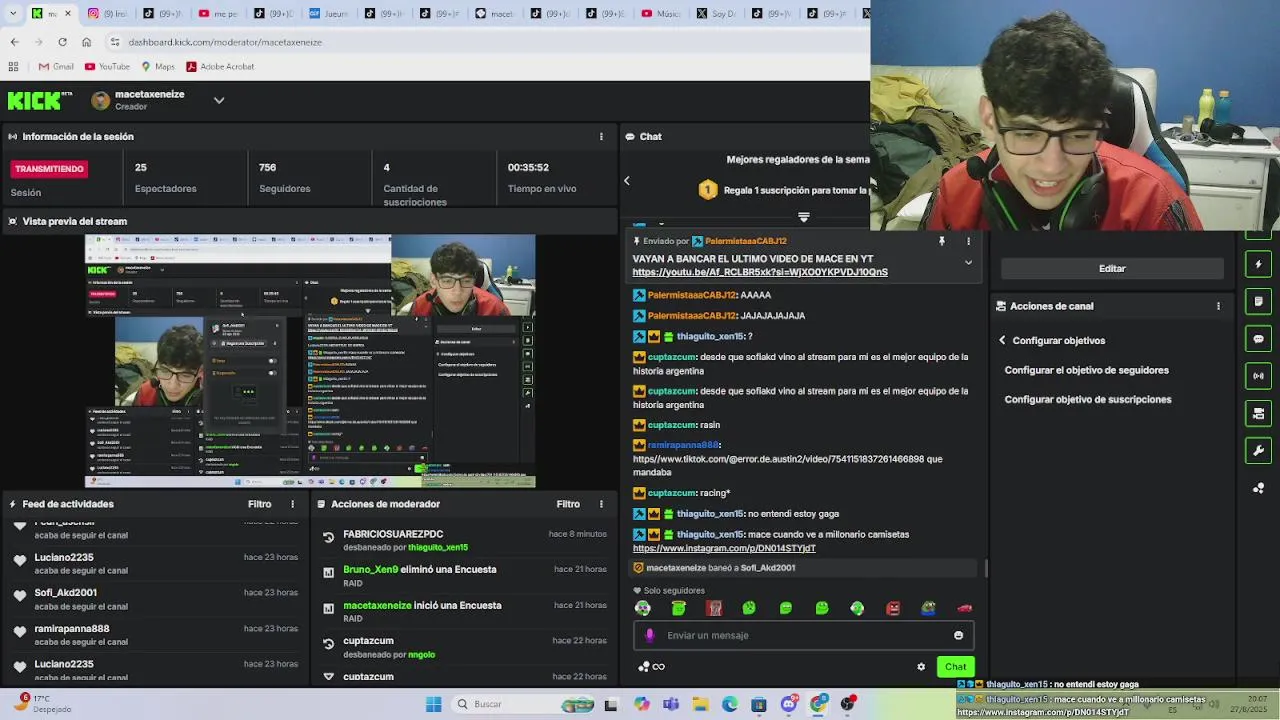Click the rewards dots sidebar icon
This screenshot has height=720, width=1280.
[x=1258, y=488]
